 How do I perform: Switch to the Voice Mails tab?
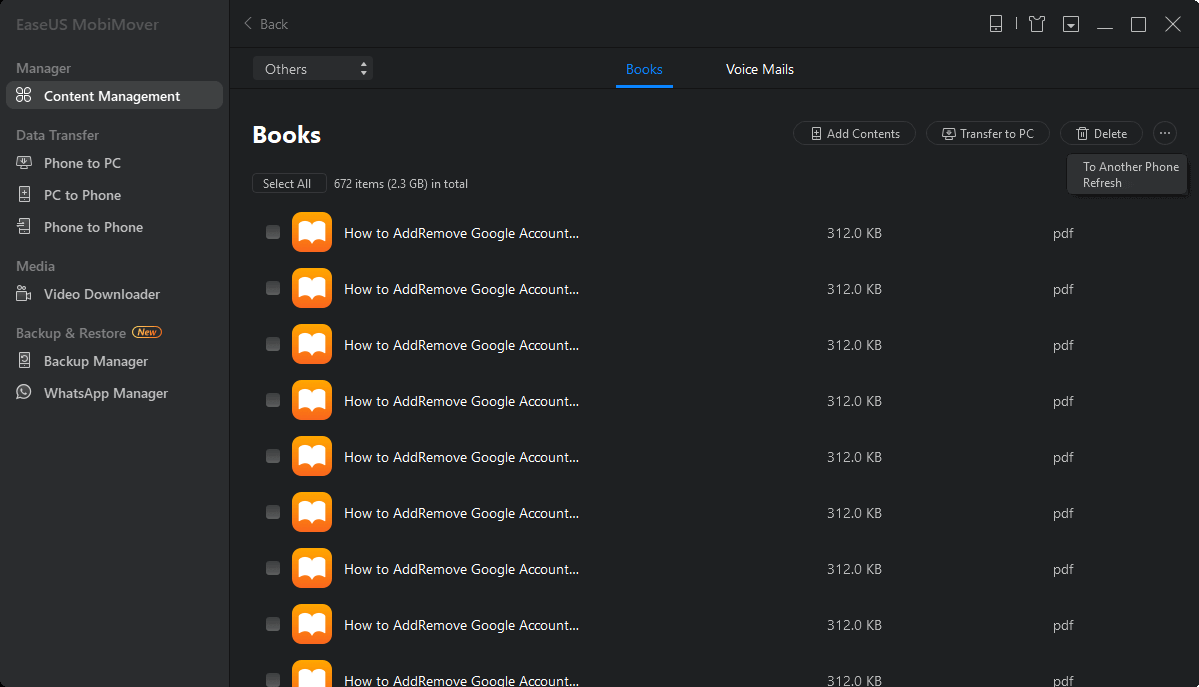coord(760,69)
